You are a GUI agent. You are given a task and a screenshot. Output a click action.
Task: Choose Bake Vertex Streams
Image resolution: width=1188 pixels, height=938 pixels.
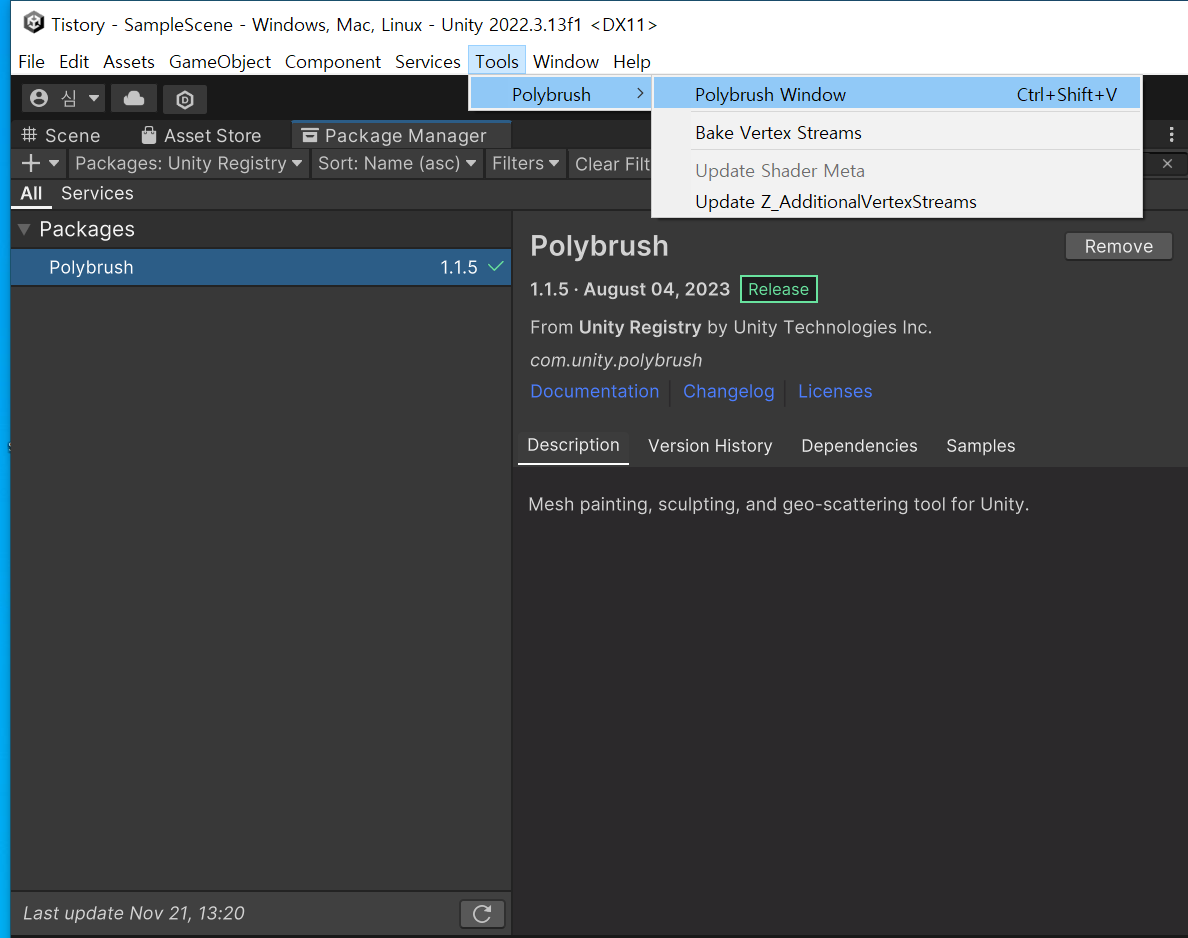(896, 133)
